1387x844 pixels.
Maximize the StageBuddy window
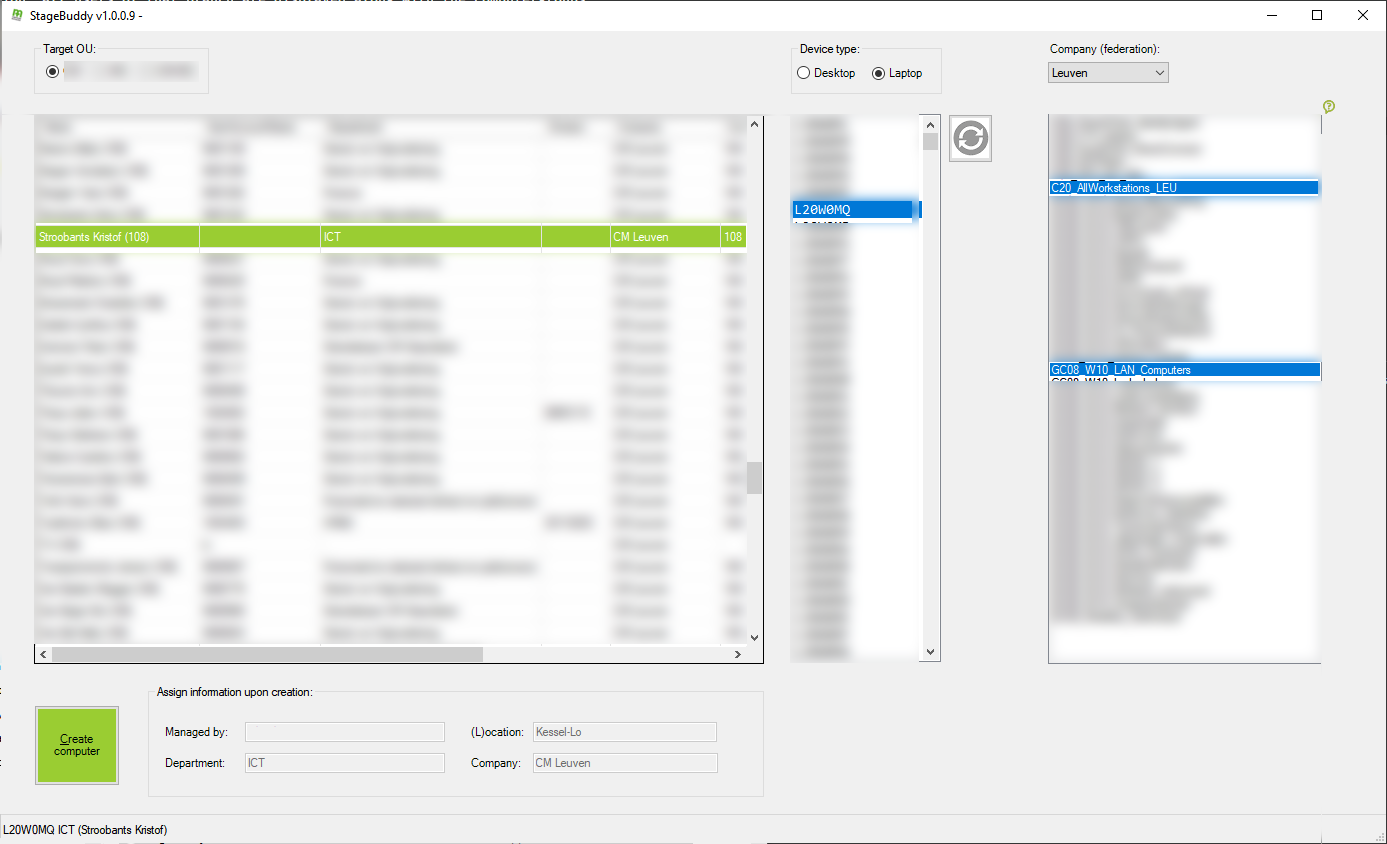pyautogui.click(x=1317, y=15)
